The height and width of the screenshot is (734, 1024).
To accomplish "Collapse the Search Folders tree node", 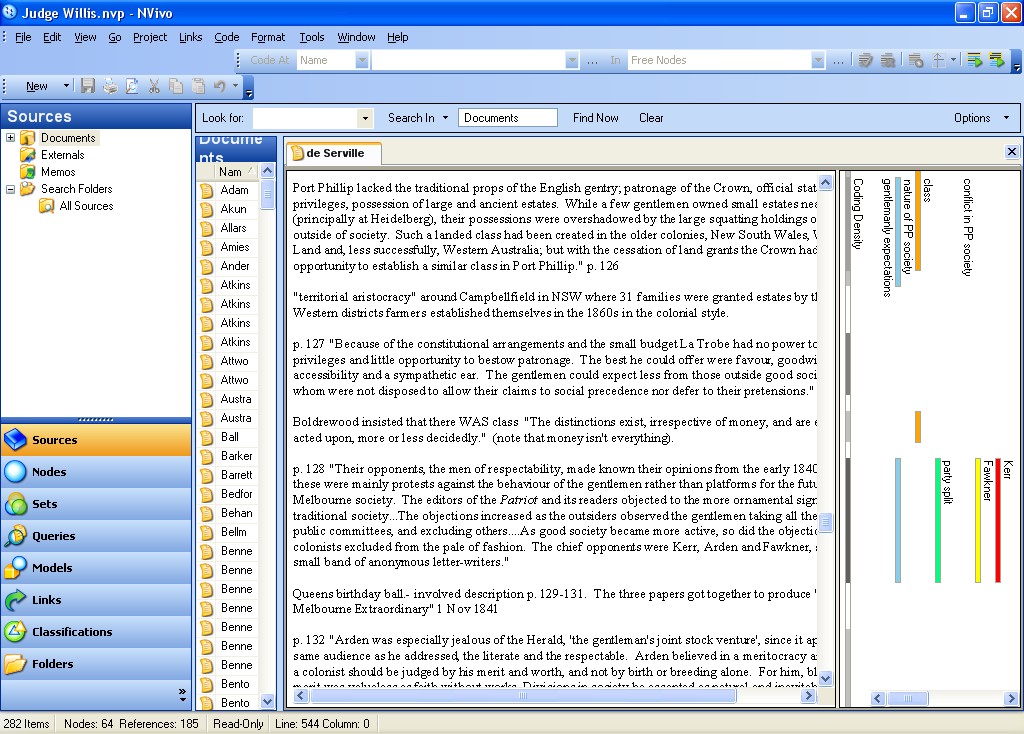I will [11, 189].
